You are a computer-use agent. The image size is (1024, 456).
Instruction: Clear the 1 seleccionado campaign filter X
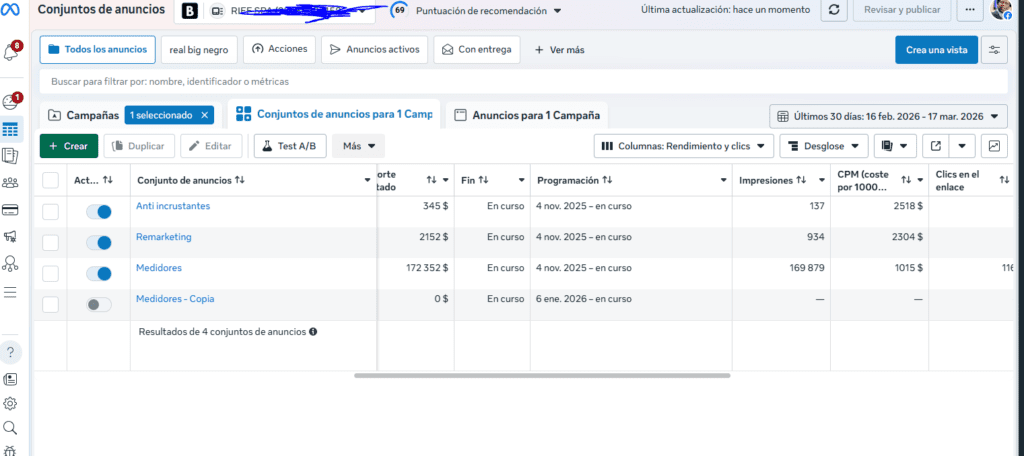tap(204, 115)
